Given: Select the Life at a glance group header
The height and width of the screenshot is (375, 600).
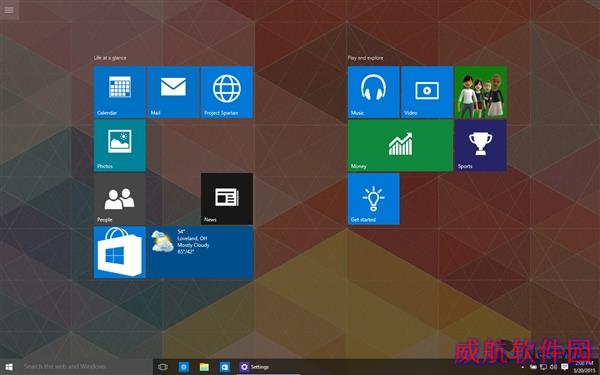Looking at the screenshot, I should coord(110,58).
